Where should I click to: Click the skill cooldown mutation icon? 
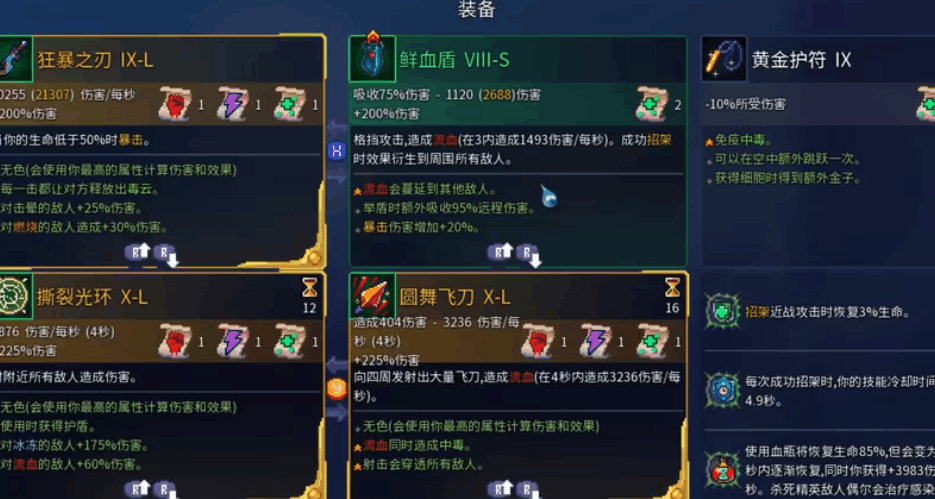(723, 390)
